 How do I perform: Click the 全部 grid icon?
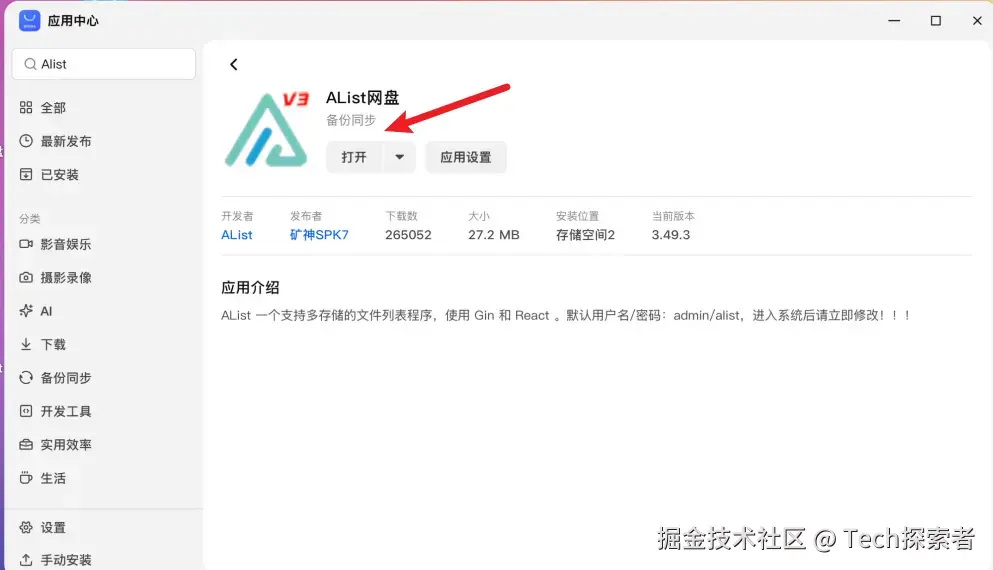coord(26,108)
